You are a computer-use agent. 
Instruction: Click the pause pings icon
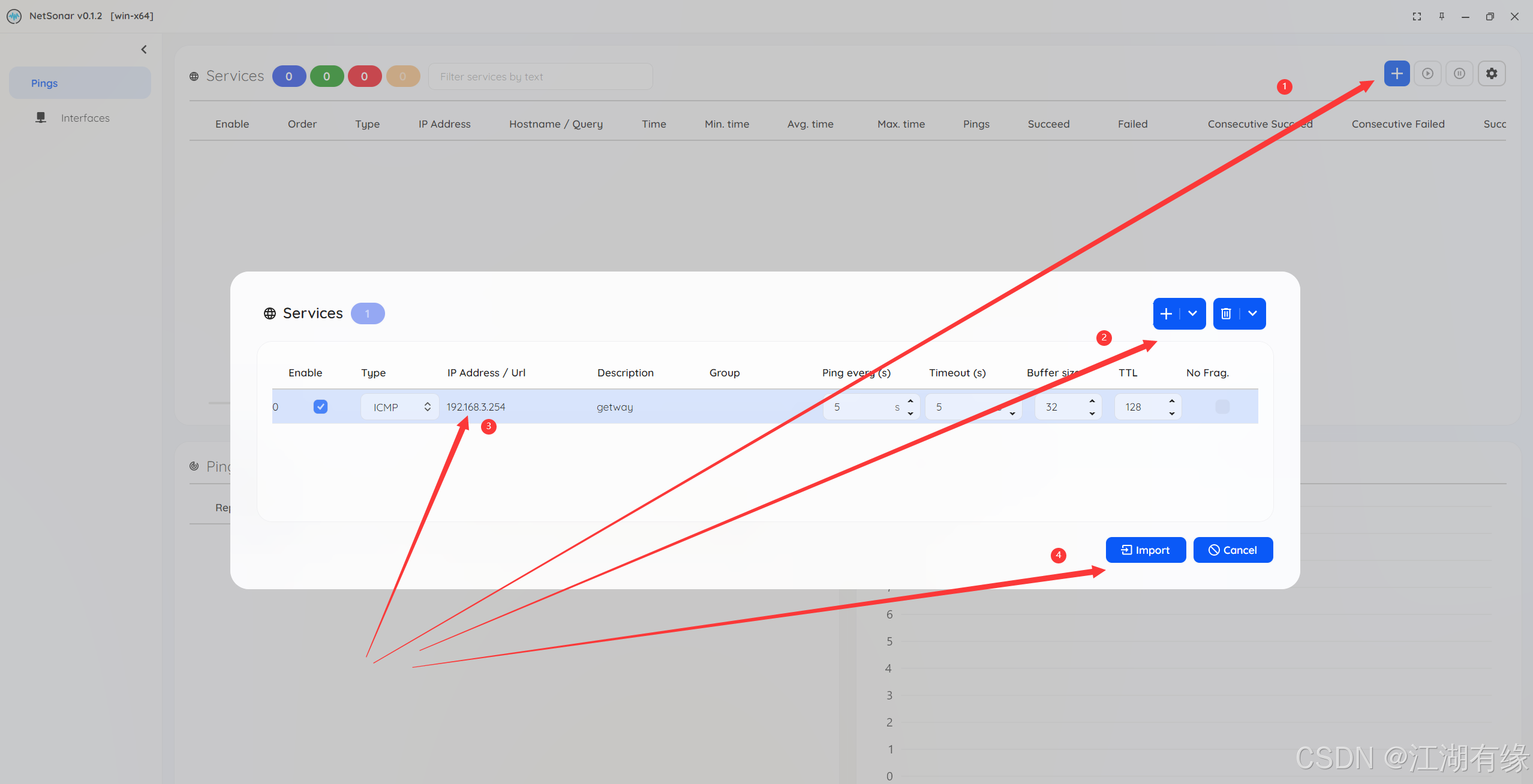point(1459,74)
